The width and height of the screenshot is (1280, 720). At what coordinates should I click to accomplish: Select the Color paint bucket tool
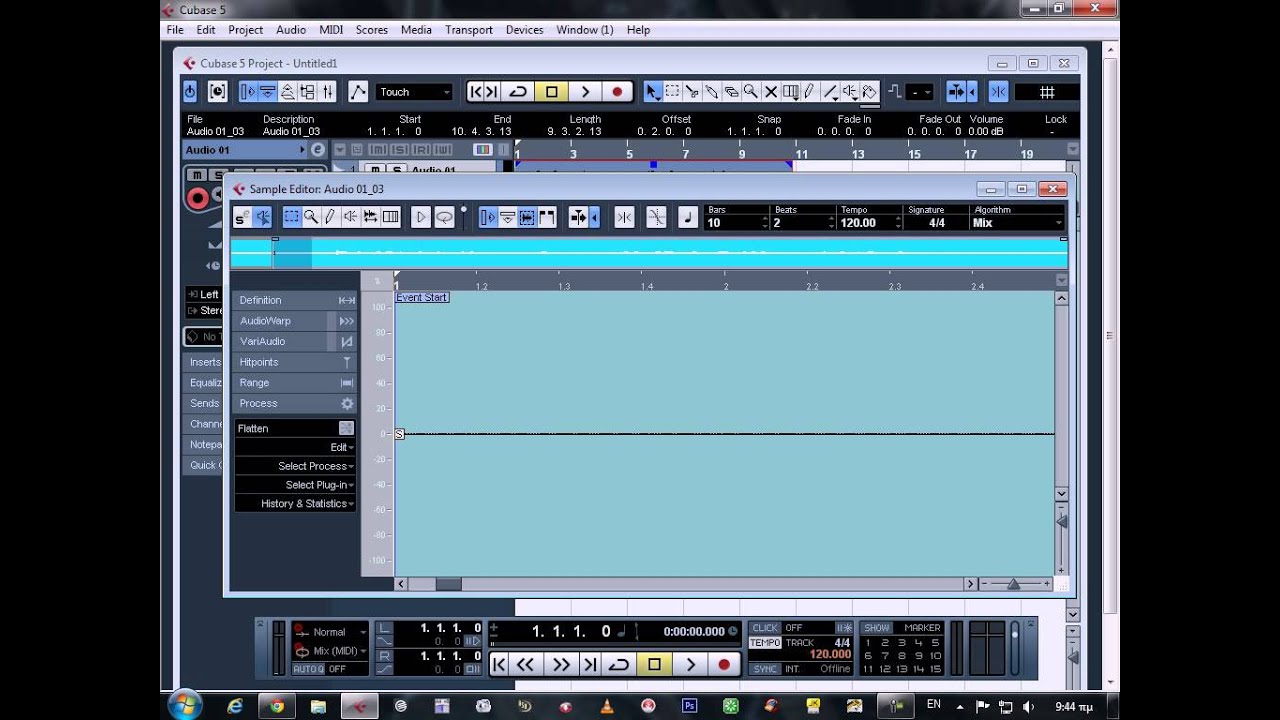(x=869, y=92)
